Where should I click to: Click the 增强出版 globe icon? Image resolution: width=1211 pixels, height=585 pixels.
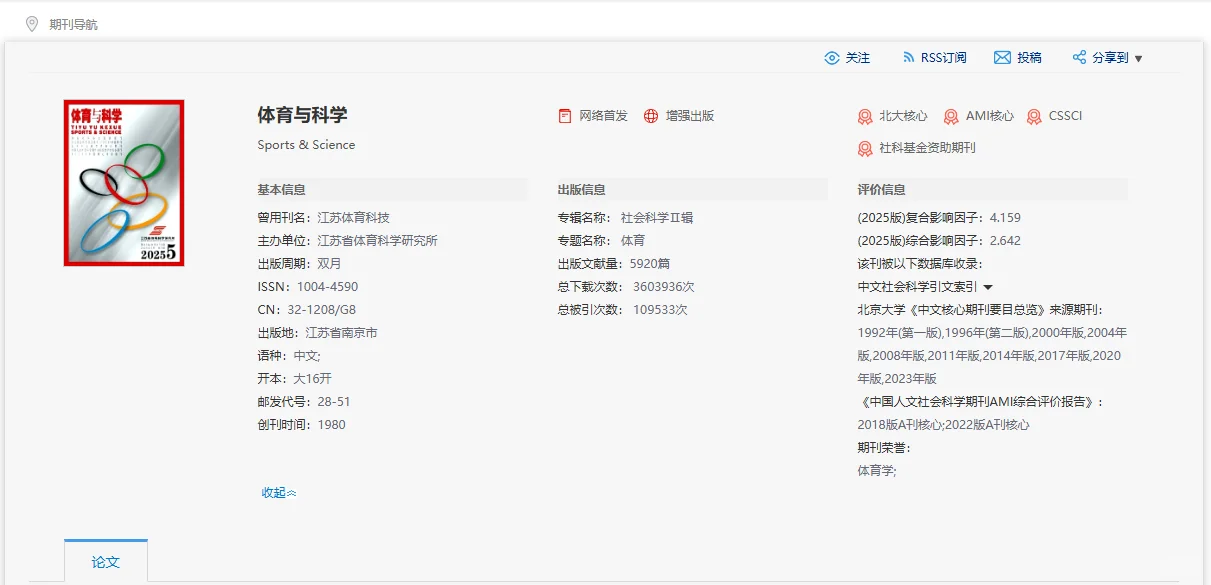click(x=653, y=115)
